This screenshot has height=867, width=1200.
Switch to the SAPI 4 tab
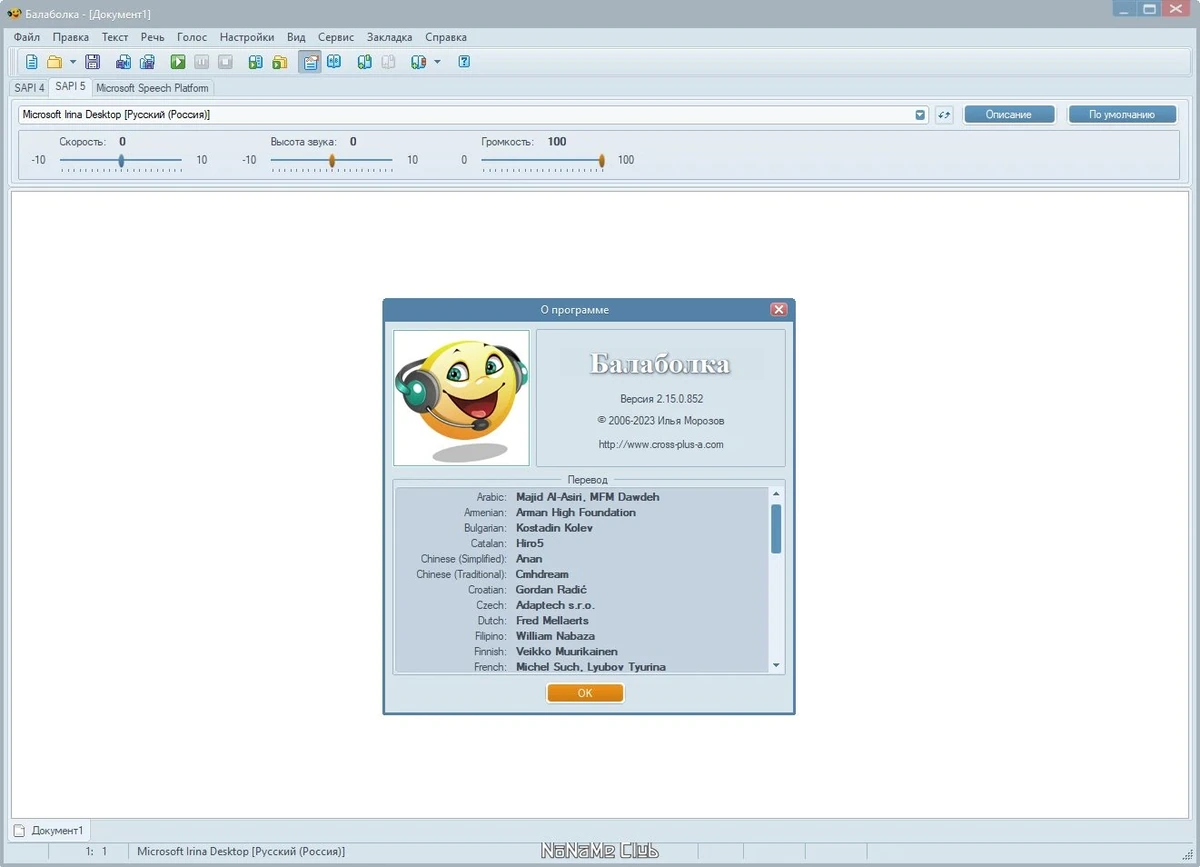point(29,88)
